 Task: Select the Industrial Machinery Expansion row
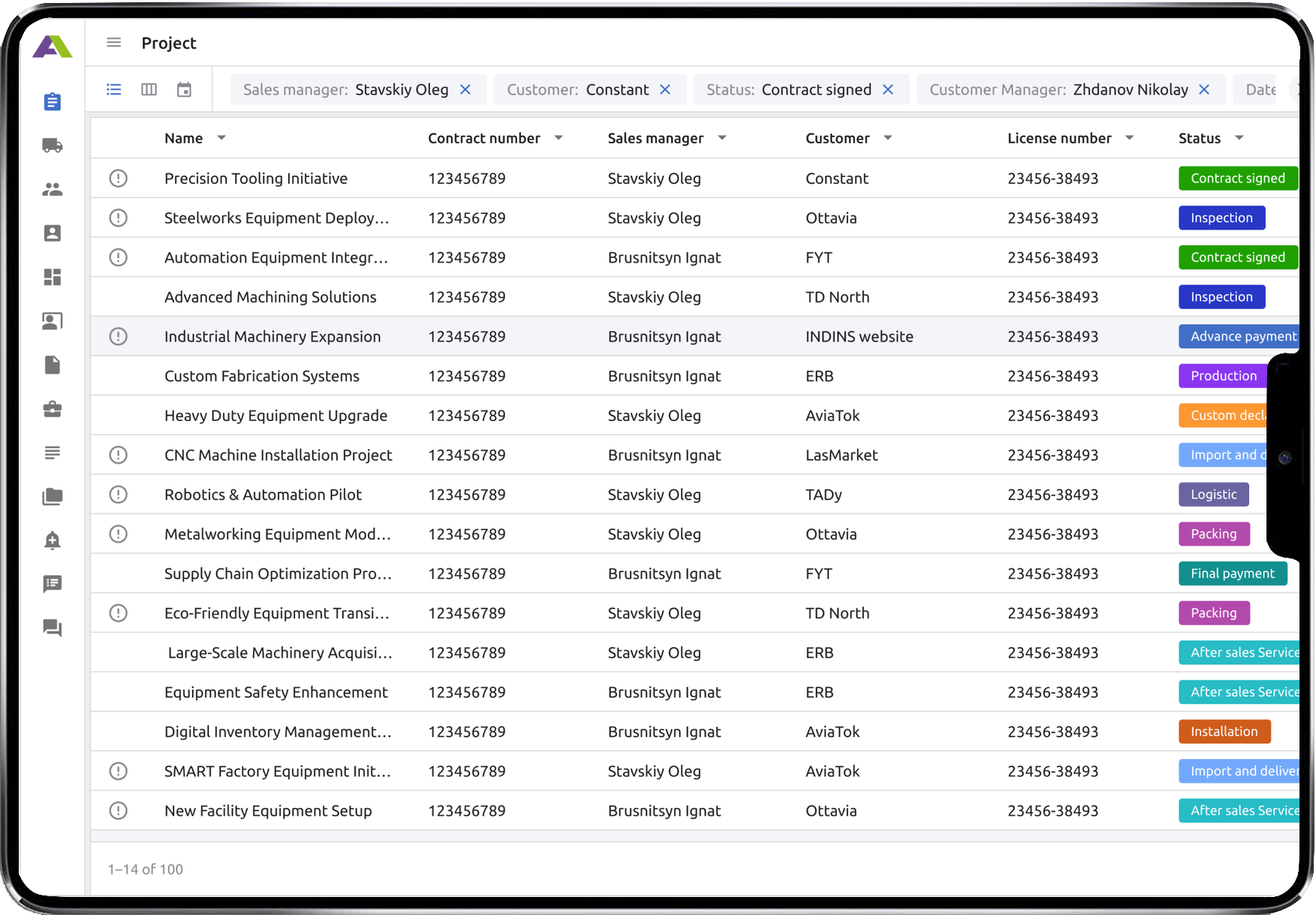pyautogui.click(x=273, y=337)
